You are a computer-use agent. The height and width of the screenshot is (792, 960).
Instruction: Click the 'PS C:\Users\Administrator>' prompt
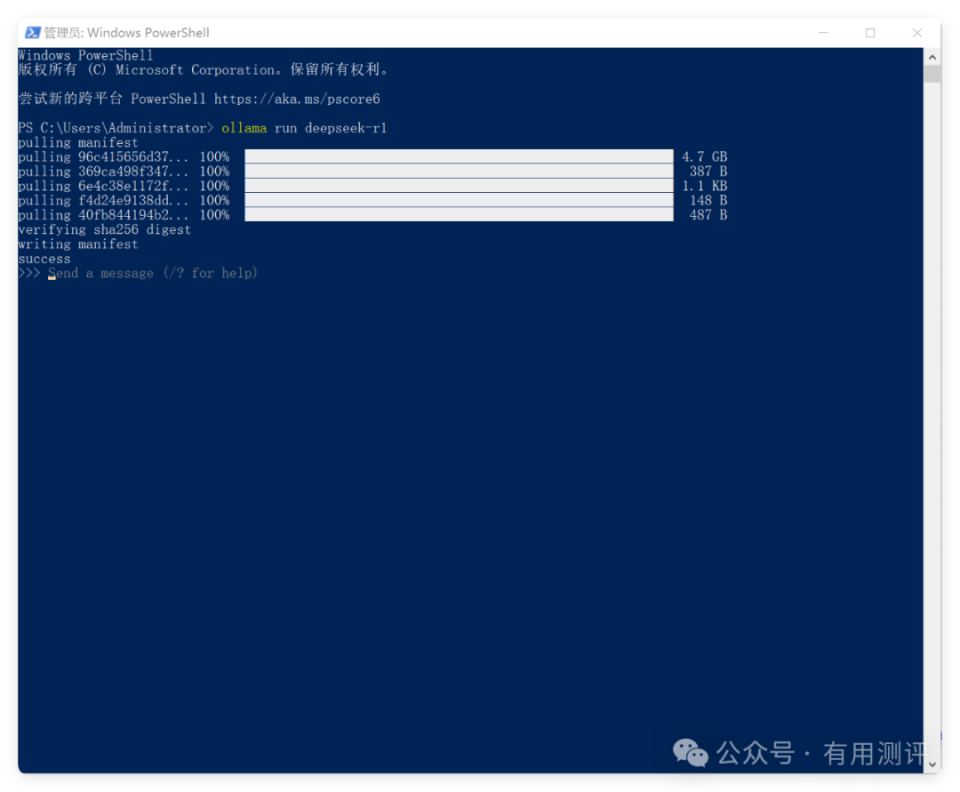(116, 128)
